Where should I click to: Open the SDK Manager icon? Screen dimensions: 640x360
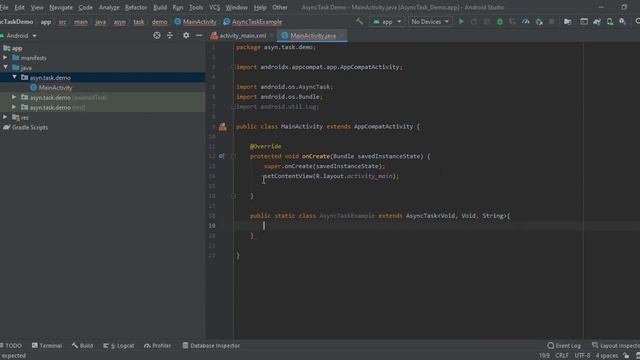coord(622,22)
